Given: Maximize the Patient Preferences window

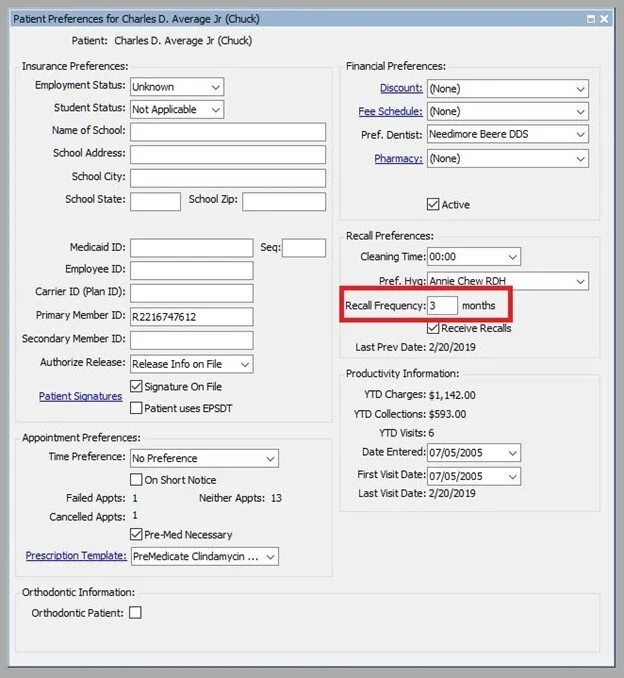Looking at the screenshot, I should point(591,19).
